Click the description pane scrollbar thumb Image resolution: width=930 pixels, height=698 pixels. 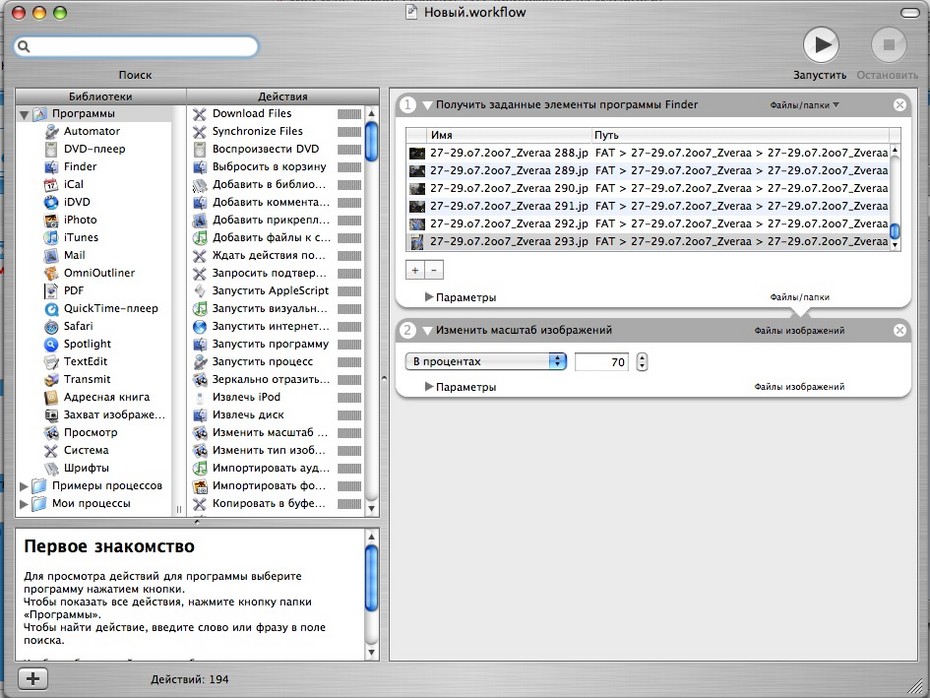[372, 578]
